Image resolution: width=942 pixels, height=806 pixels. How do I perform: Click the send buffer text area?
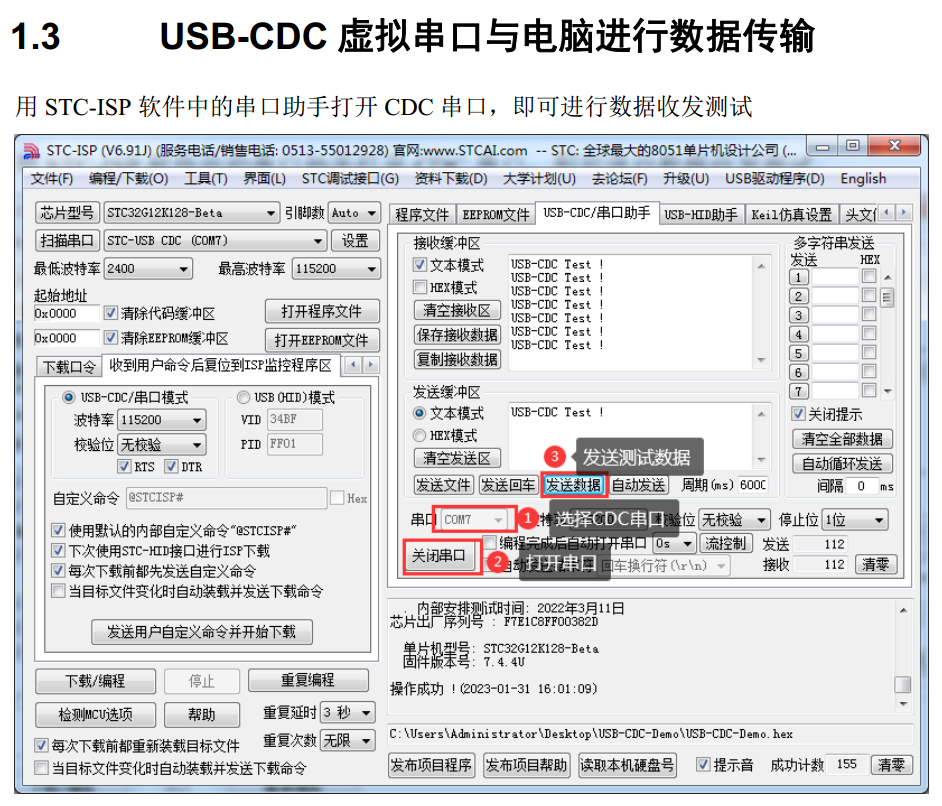tap(630, 437)
